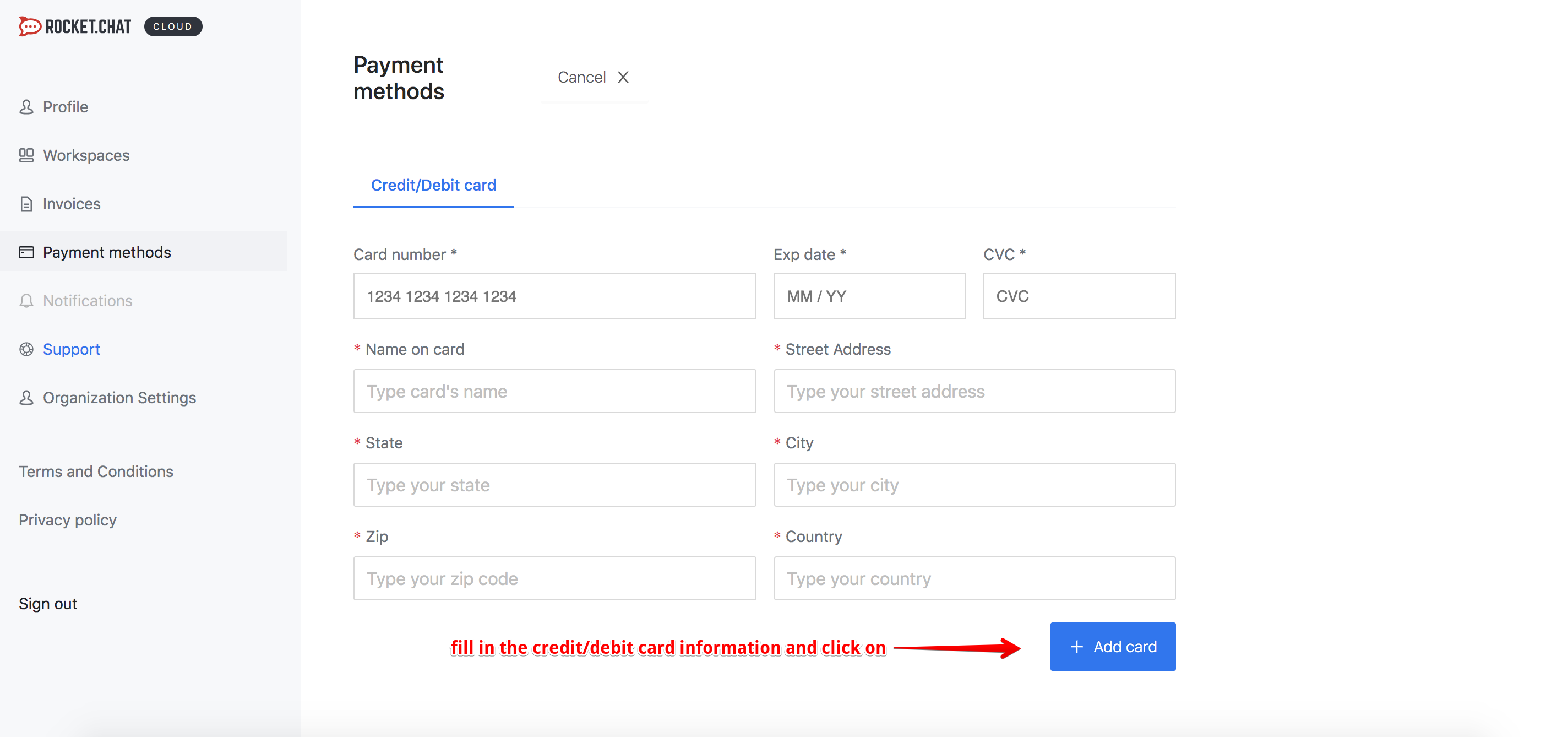
Task: Click the Support lifebuoy icon
Action: (x=26, y=349)
